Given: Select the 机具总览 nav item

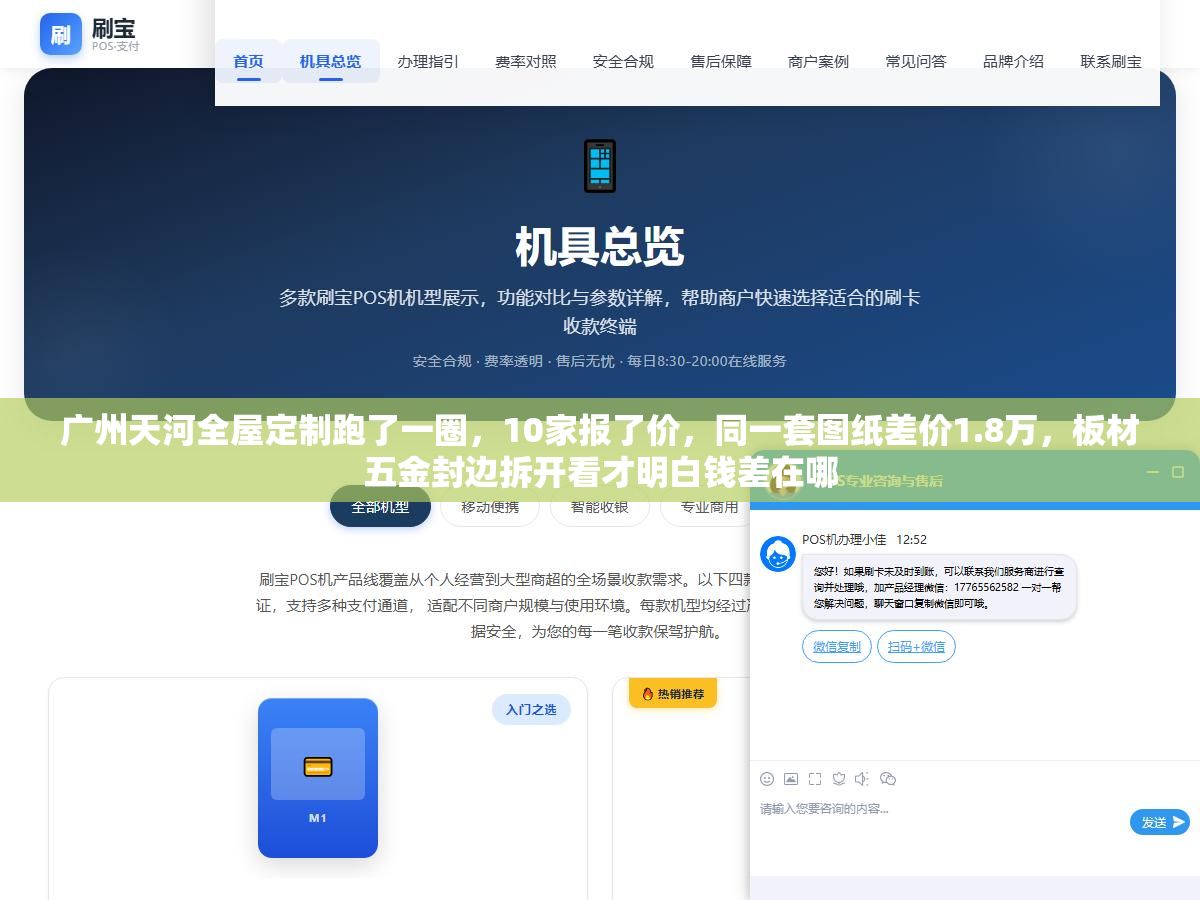Looking at the screenshot, I should [331, 61].
